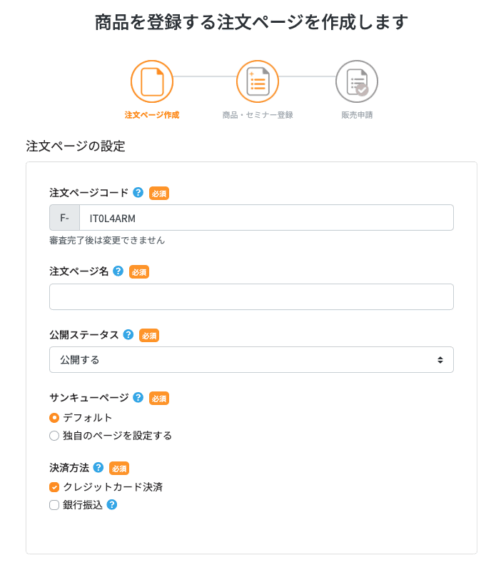Viewport: 501px width, 565px height.
Task: Open help for 注文ページコード
Action: click(x=138, y=192)
